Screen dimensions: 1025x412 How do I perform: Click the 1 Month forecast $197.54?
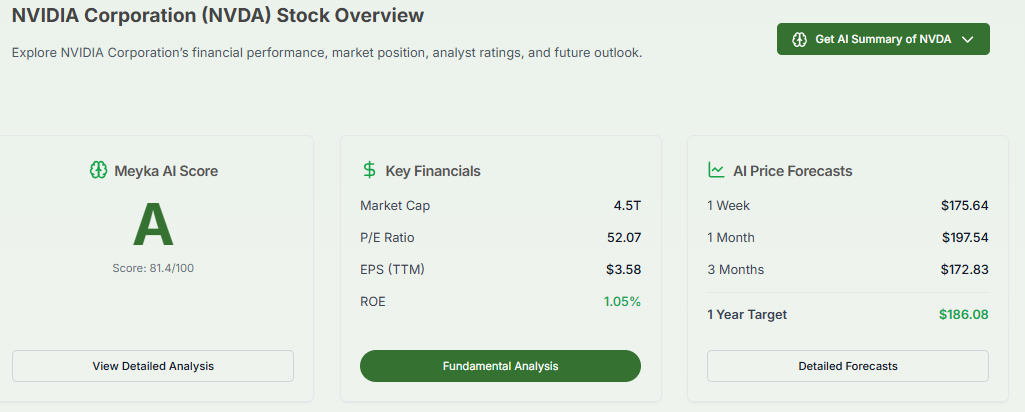964,238
